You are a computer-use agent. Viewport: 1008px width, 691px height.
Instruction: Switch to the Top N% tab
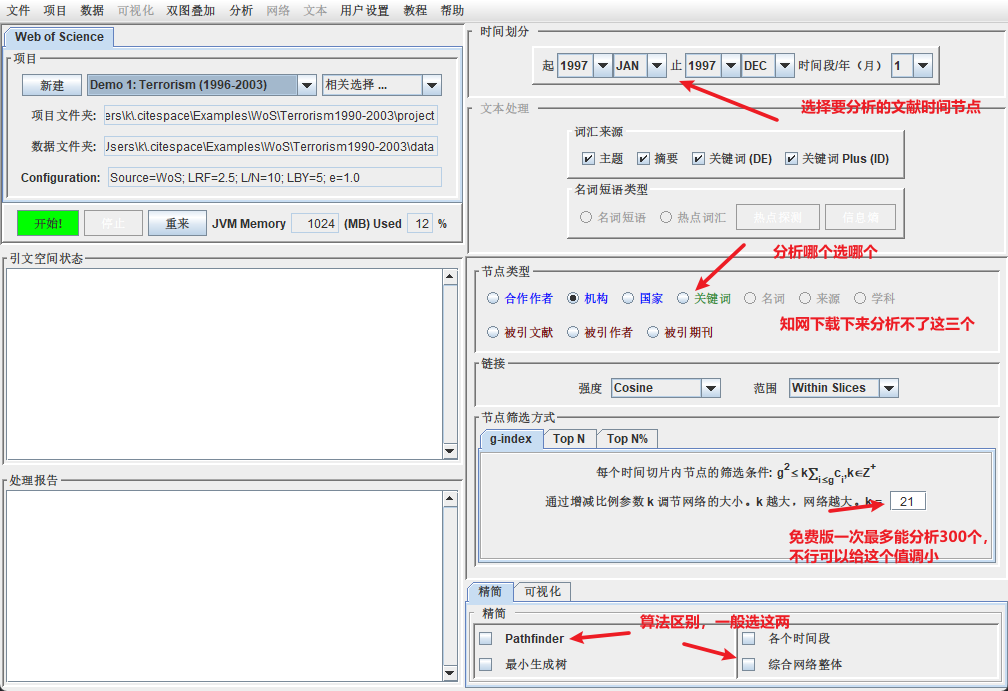627,438
